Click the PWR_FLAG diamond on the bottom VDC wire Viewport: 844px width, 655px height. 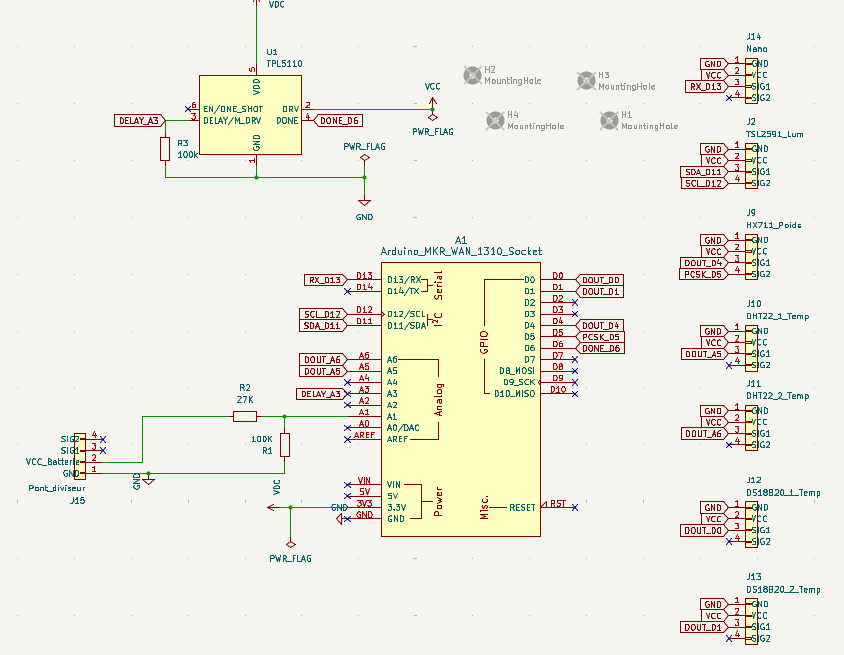tap(291, 544)
